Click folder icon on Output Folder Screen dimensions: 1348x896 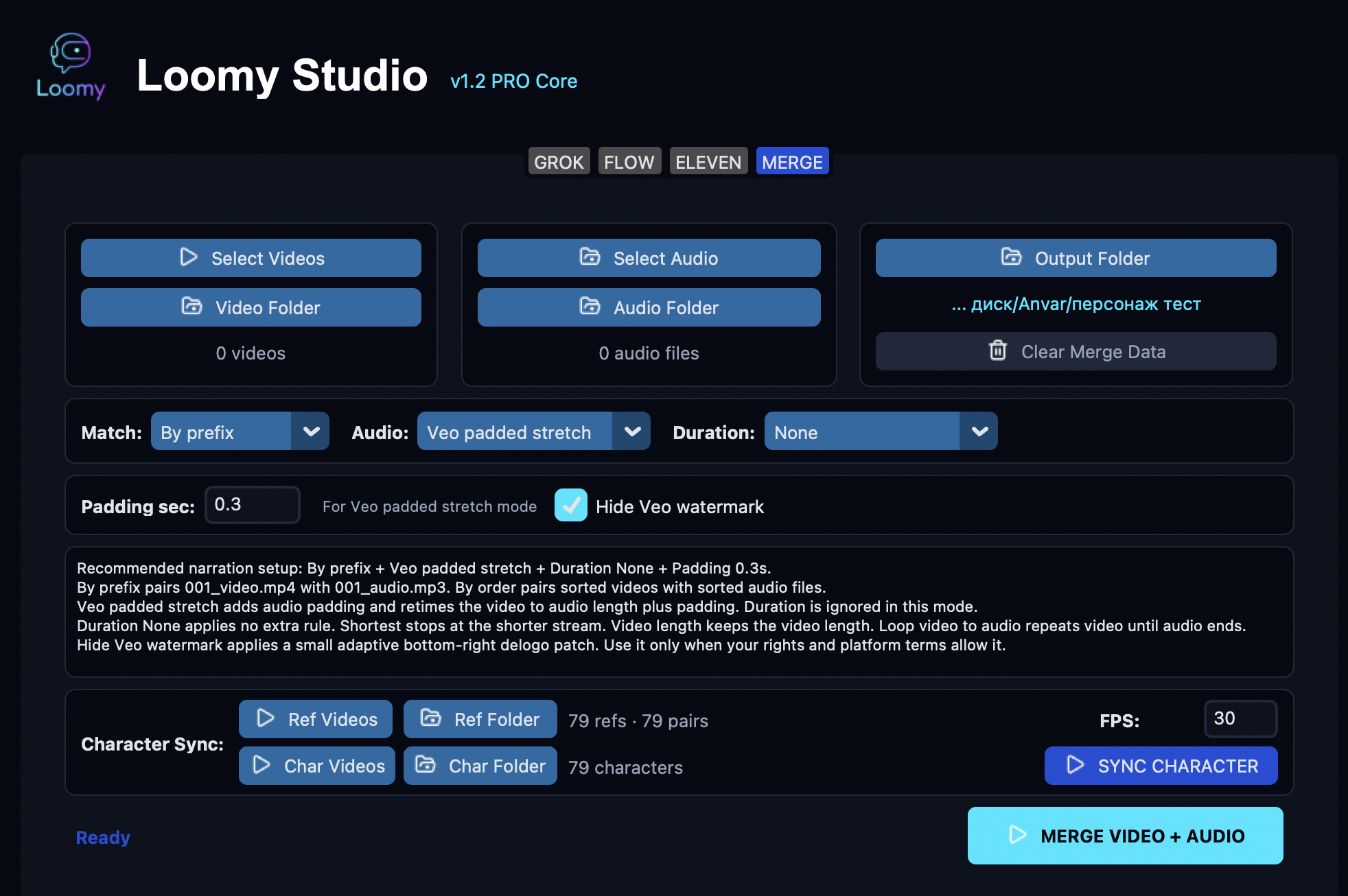[1011, 257]
